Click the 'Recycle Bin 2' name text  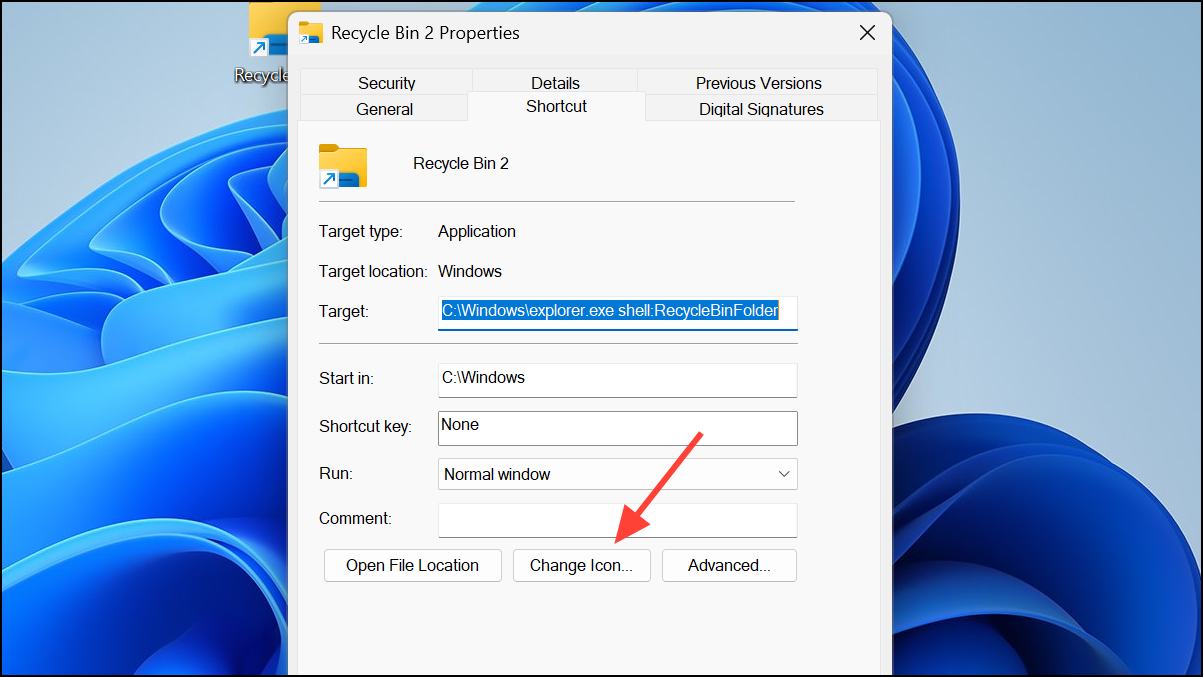pyautogui.click(x=461, y=163)
